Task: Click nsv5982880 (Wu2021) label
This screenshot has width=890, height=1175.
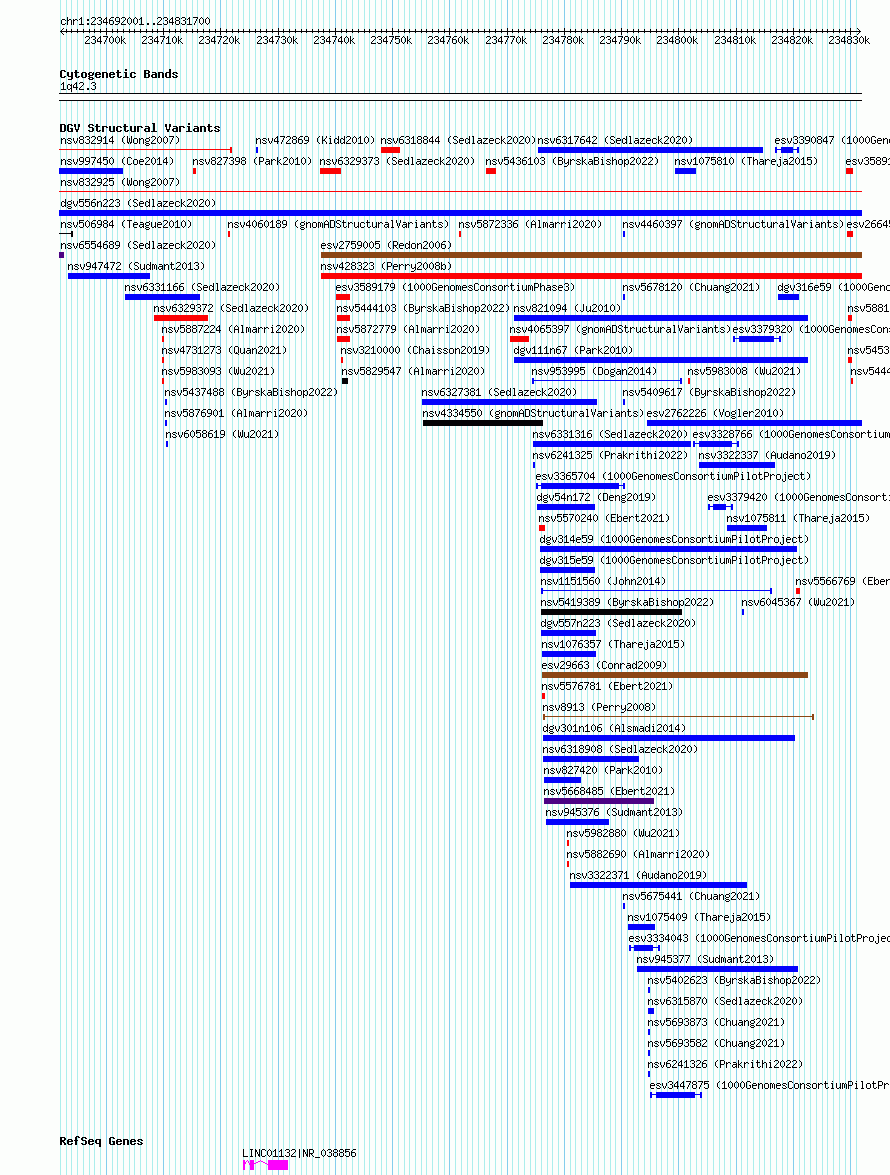Action: (x=623, y=833)
